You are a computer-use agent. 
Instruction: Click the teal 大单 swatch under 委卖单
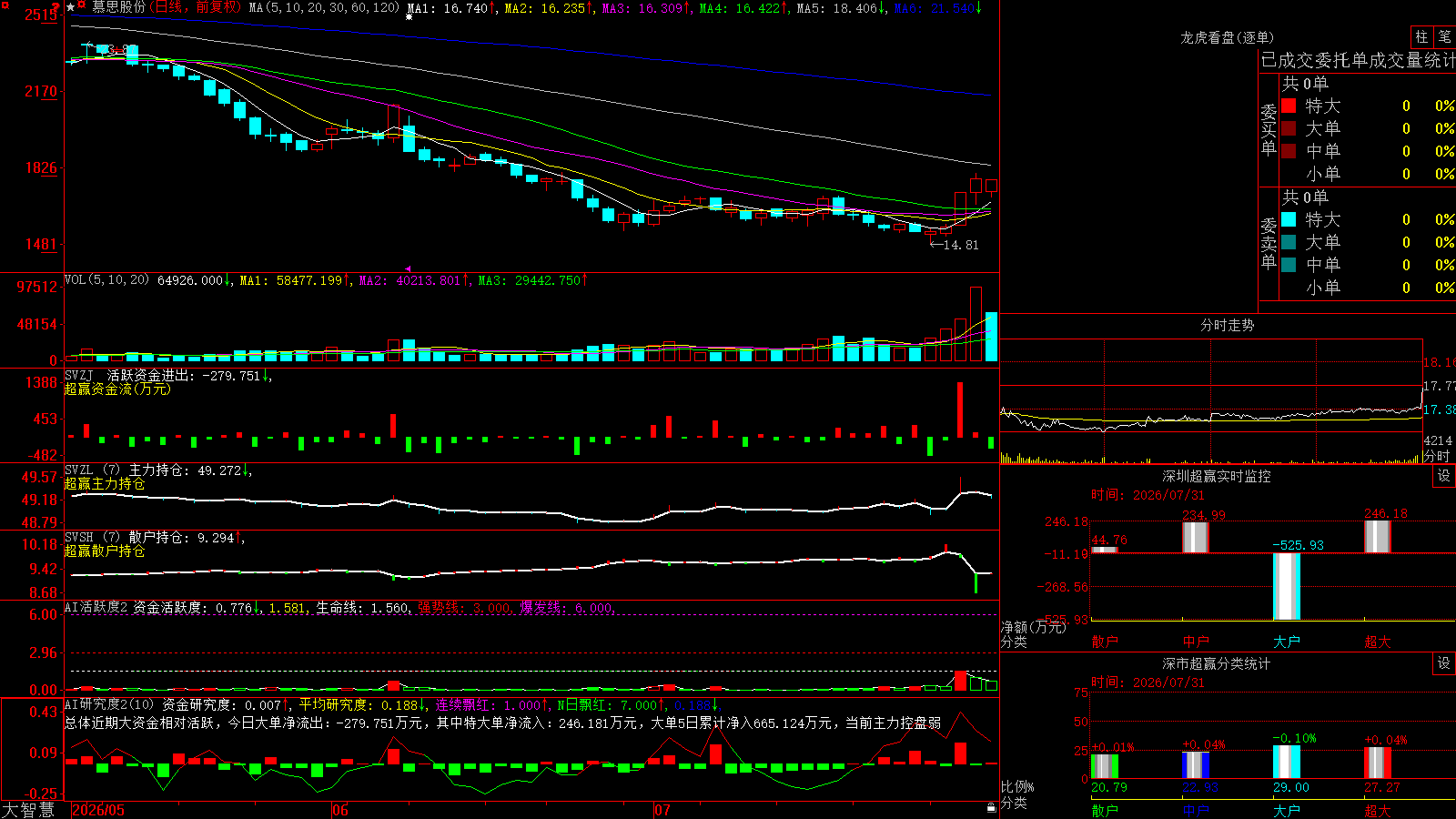1289,242
